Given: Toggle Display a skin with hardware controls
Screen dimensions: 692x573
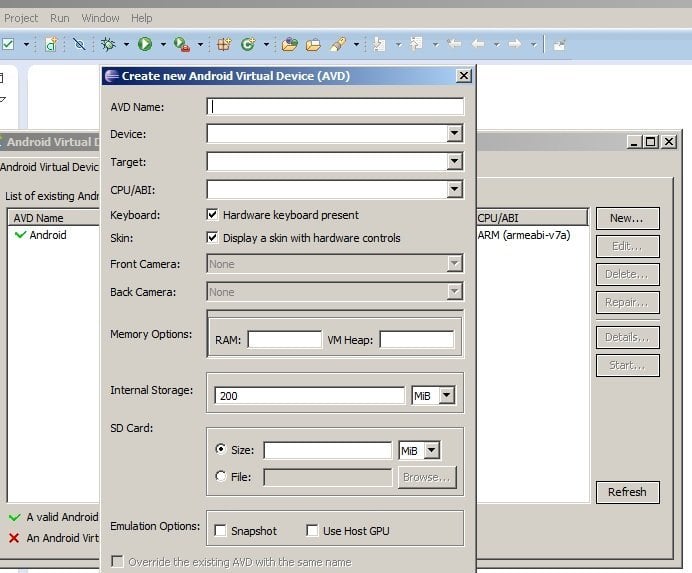Looking at the screenshot, I should [x=212, y=237].
